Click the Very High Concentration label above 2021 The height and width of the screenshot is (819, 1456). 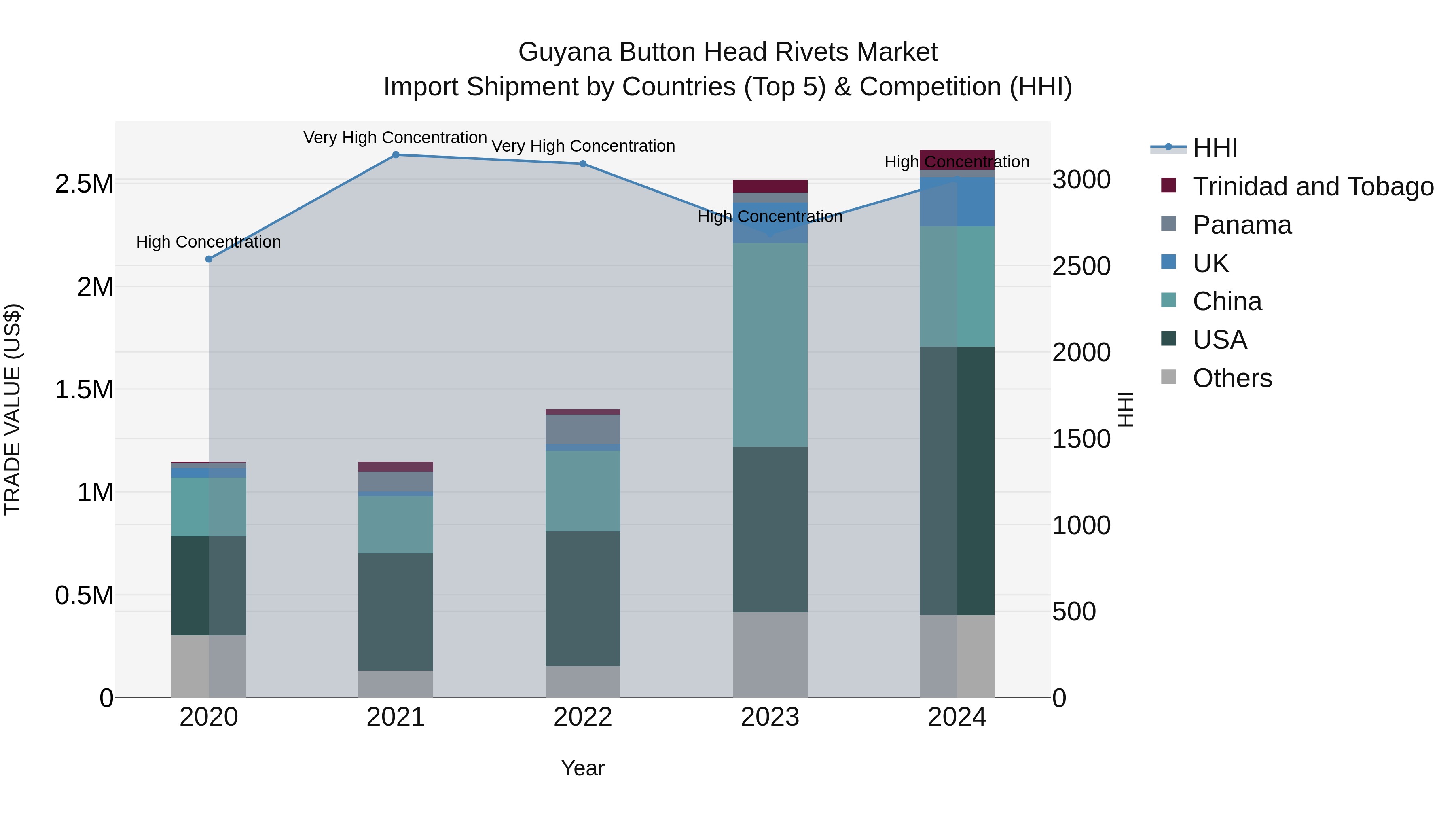pyautogui.click(x=395, y=138)
